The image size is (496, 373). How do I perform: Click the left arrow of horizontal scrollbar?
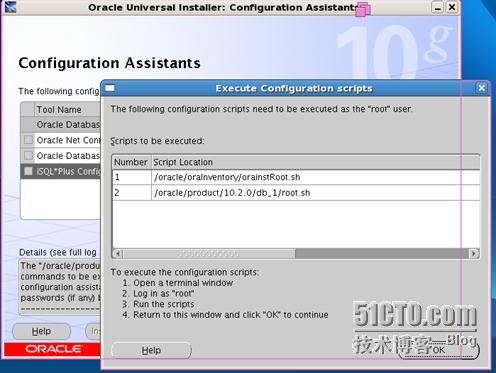[x=118, y=253]
